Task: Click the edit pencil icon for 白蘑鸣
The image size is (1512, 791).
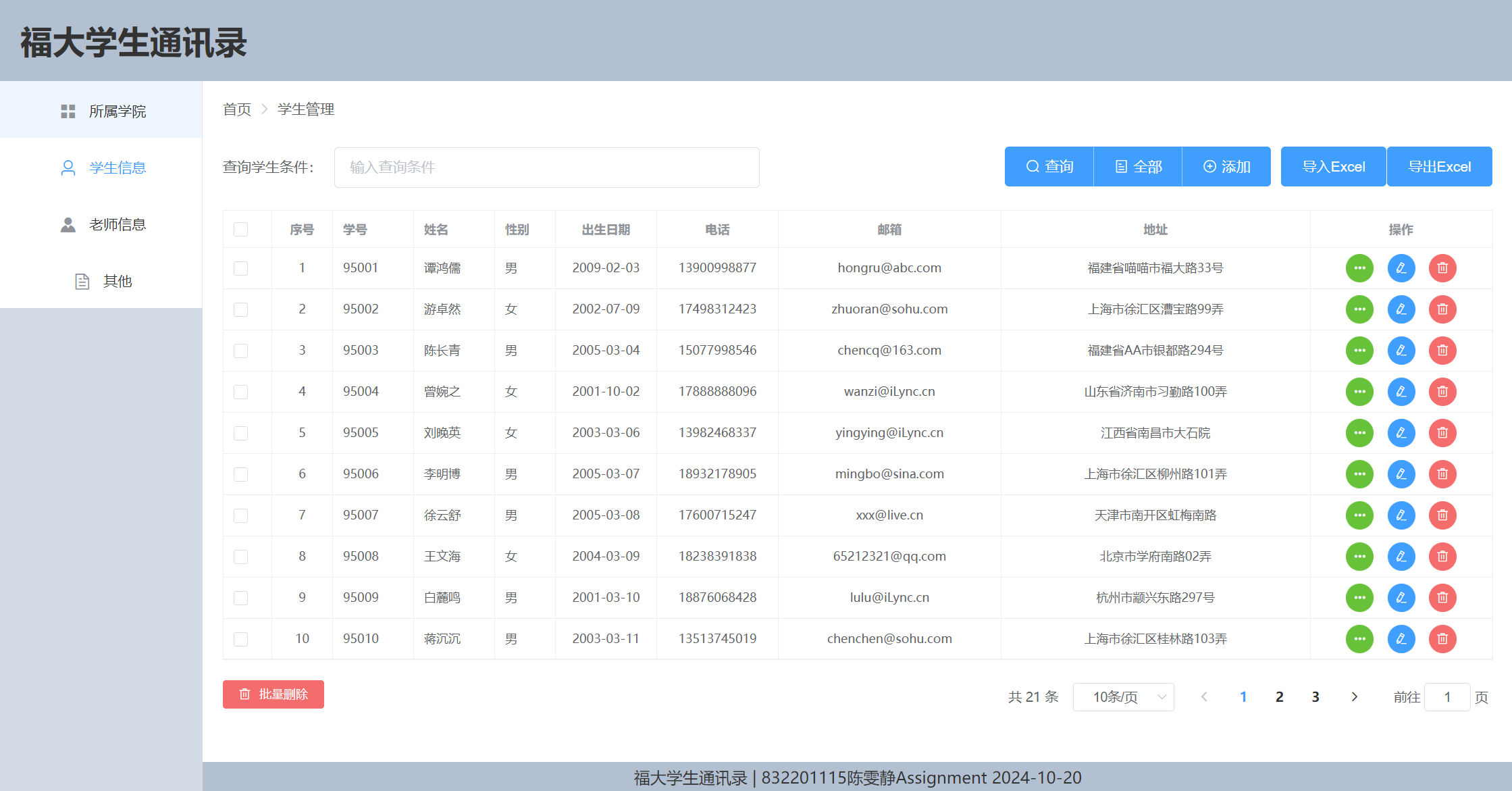Action: coord(1401,598)
